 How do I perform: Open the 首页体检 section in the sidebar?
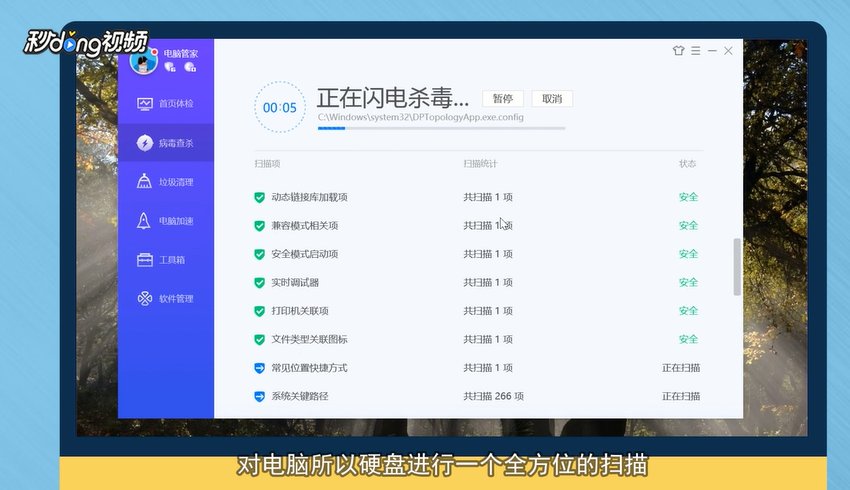[x=165, y=104]
